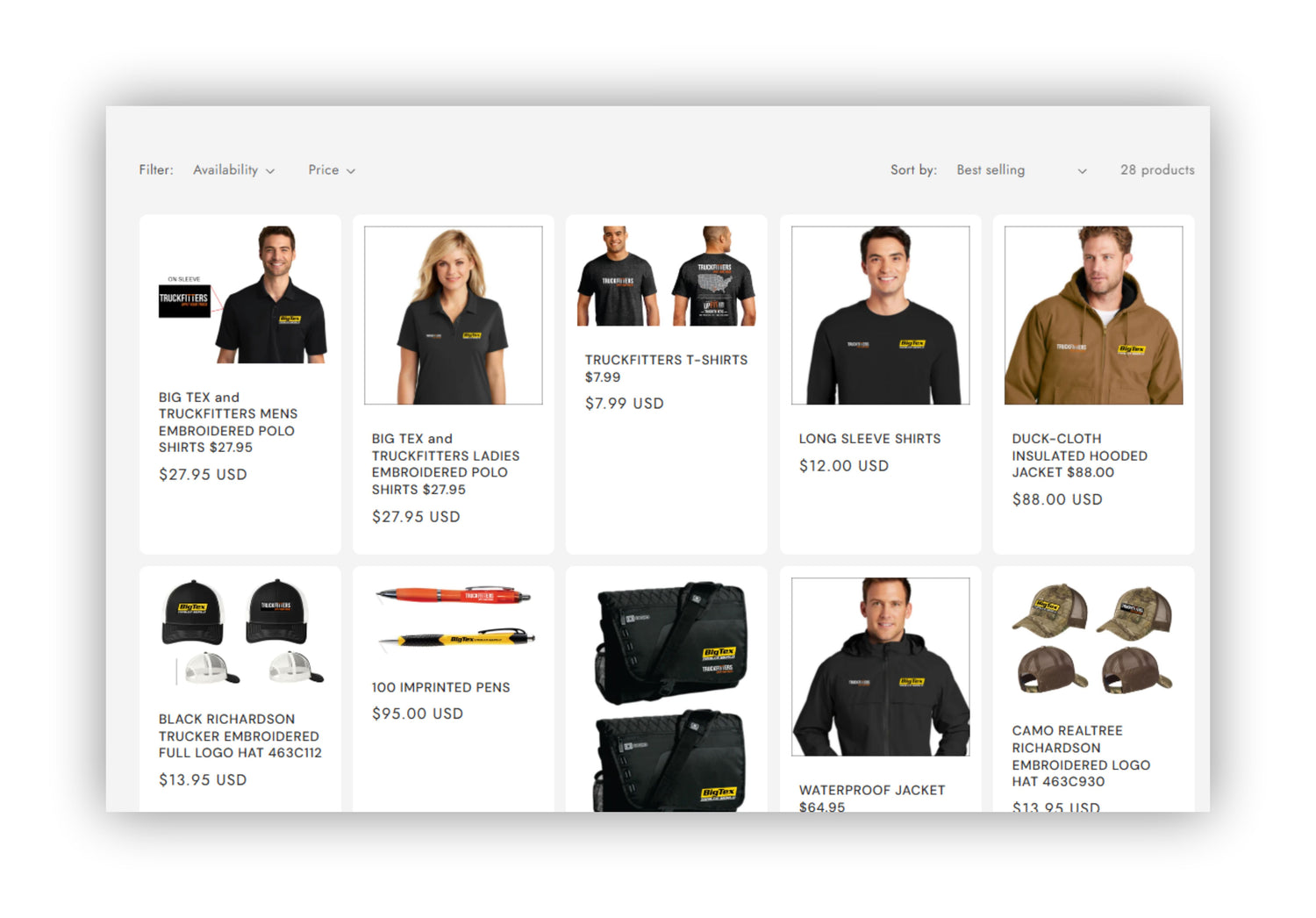
Task: Click the $27.95 USD price under ladies polo
Action: [x=416, y=517]
